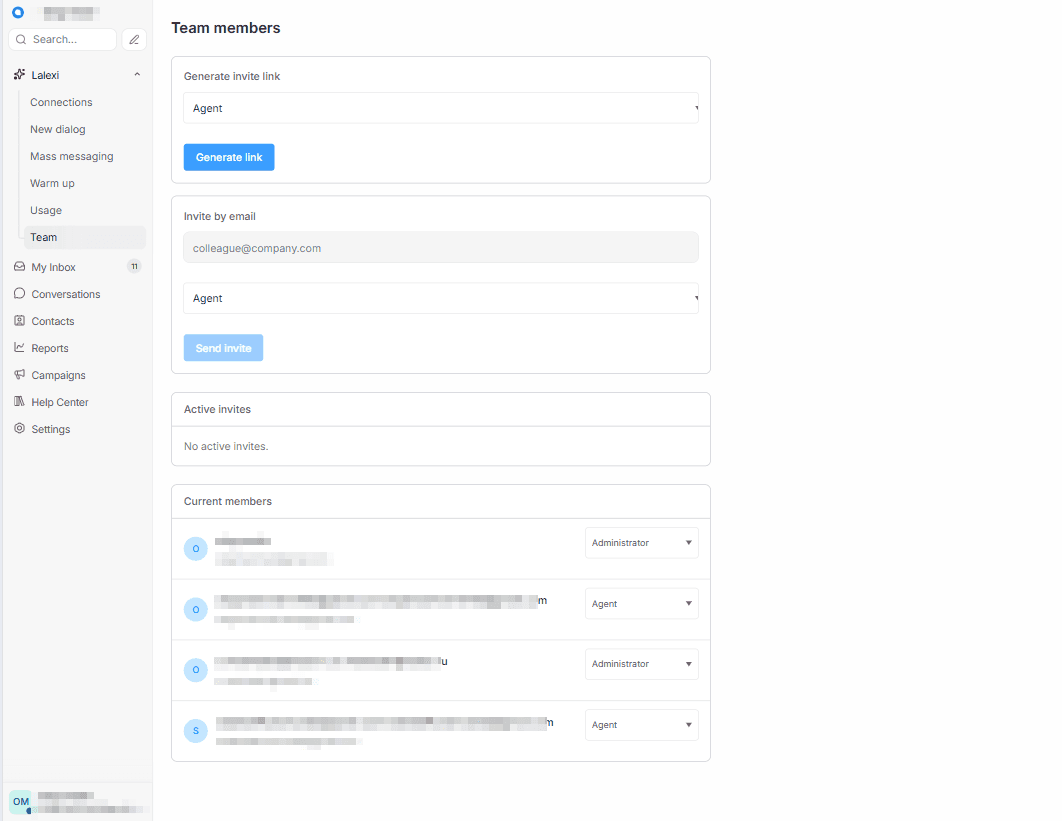Select Mass messaging menu item
The width and height of the screenshot is (1062, 821).
[72, 156]
